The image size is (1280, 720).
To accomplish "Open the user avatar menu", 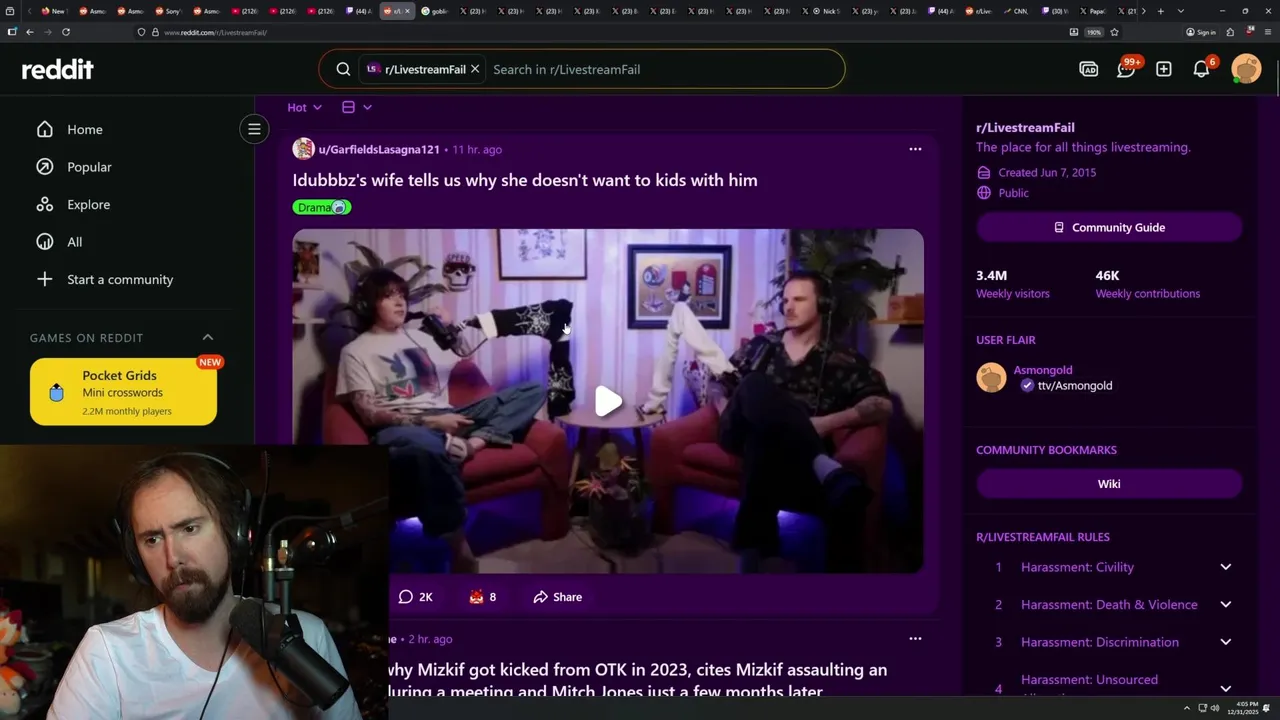I will click(x=1246, y=69).
